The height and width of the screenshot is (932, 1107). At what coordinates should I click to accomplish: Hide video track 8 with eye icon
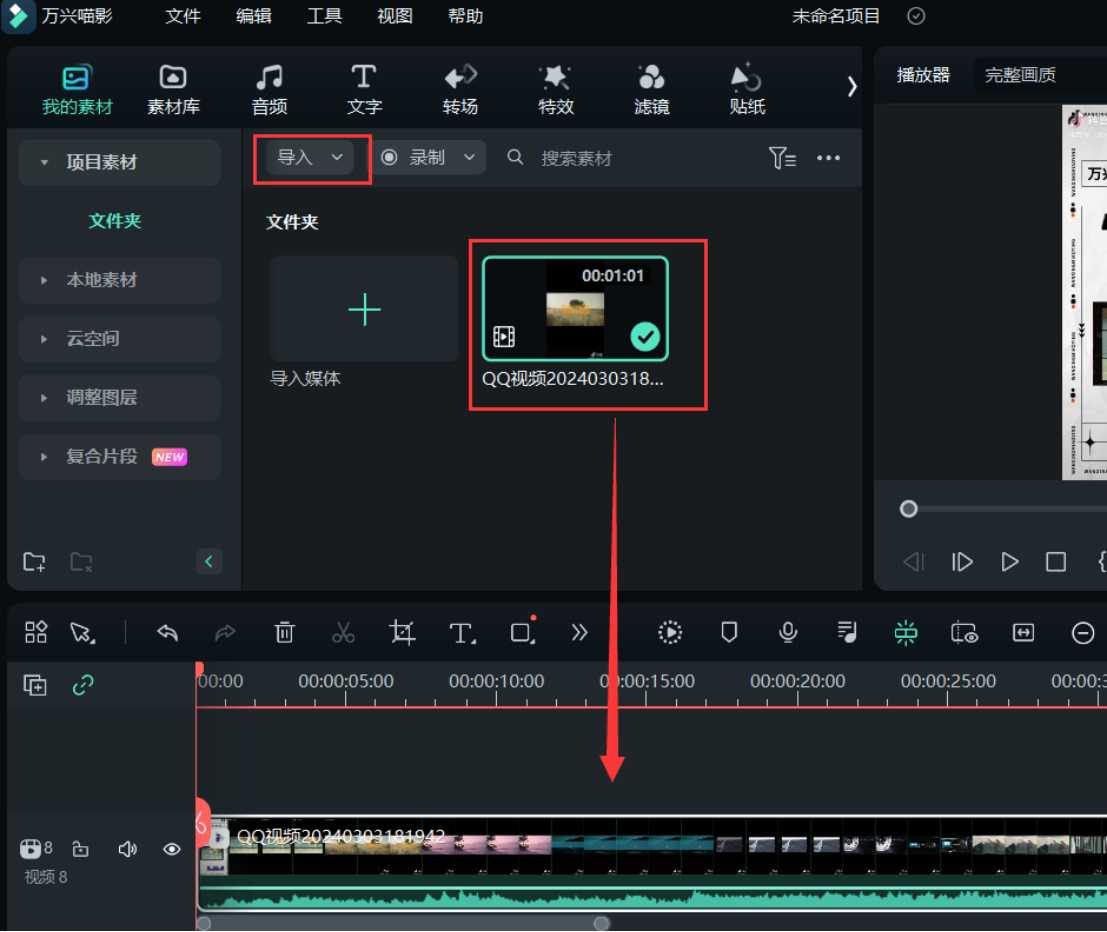[x=172, y=849]
